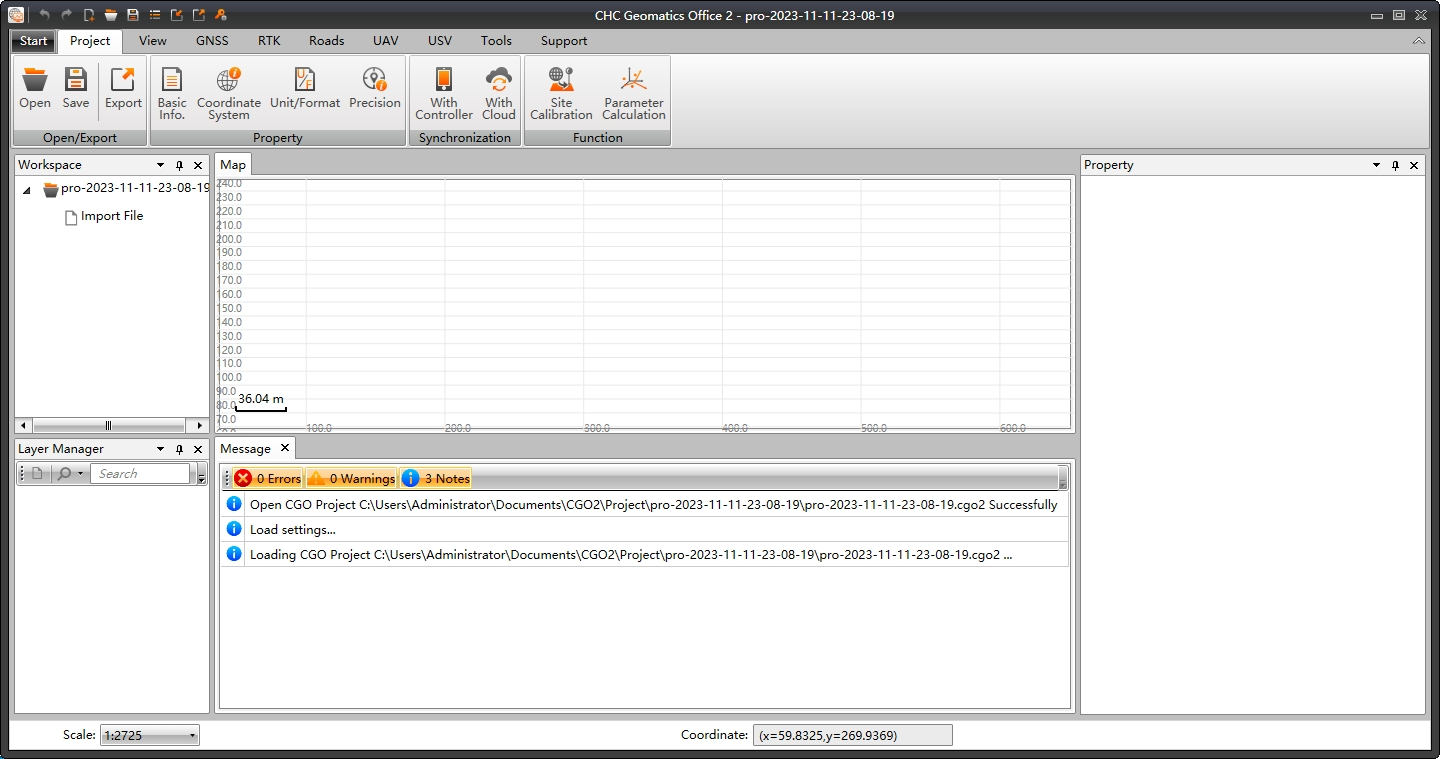Pin the Property panel

click(x=1395, y=165)
